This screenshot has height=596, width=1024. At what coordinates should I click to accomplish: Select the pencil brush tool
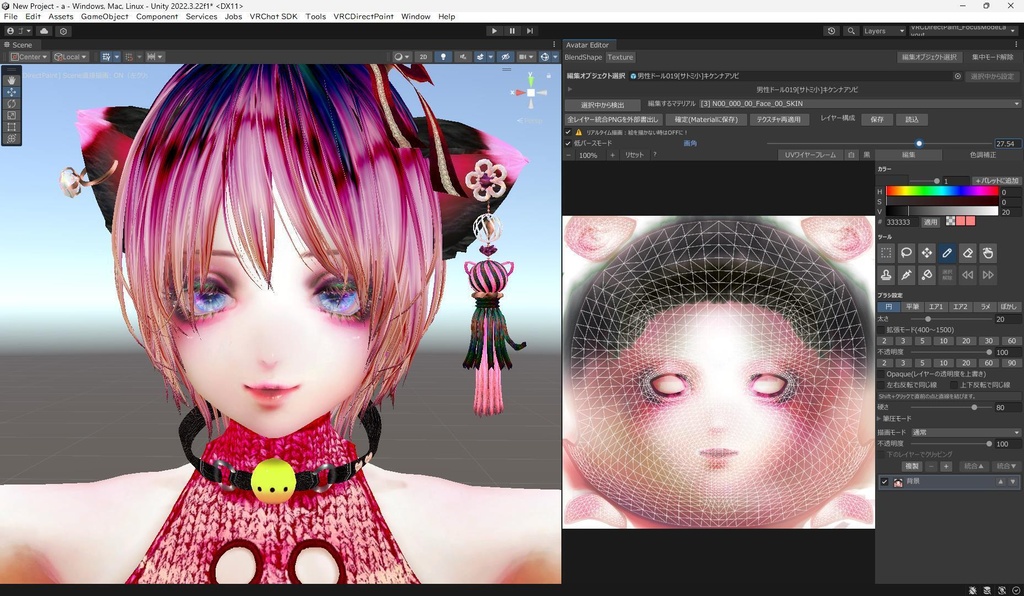click(x=947, y=253)
